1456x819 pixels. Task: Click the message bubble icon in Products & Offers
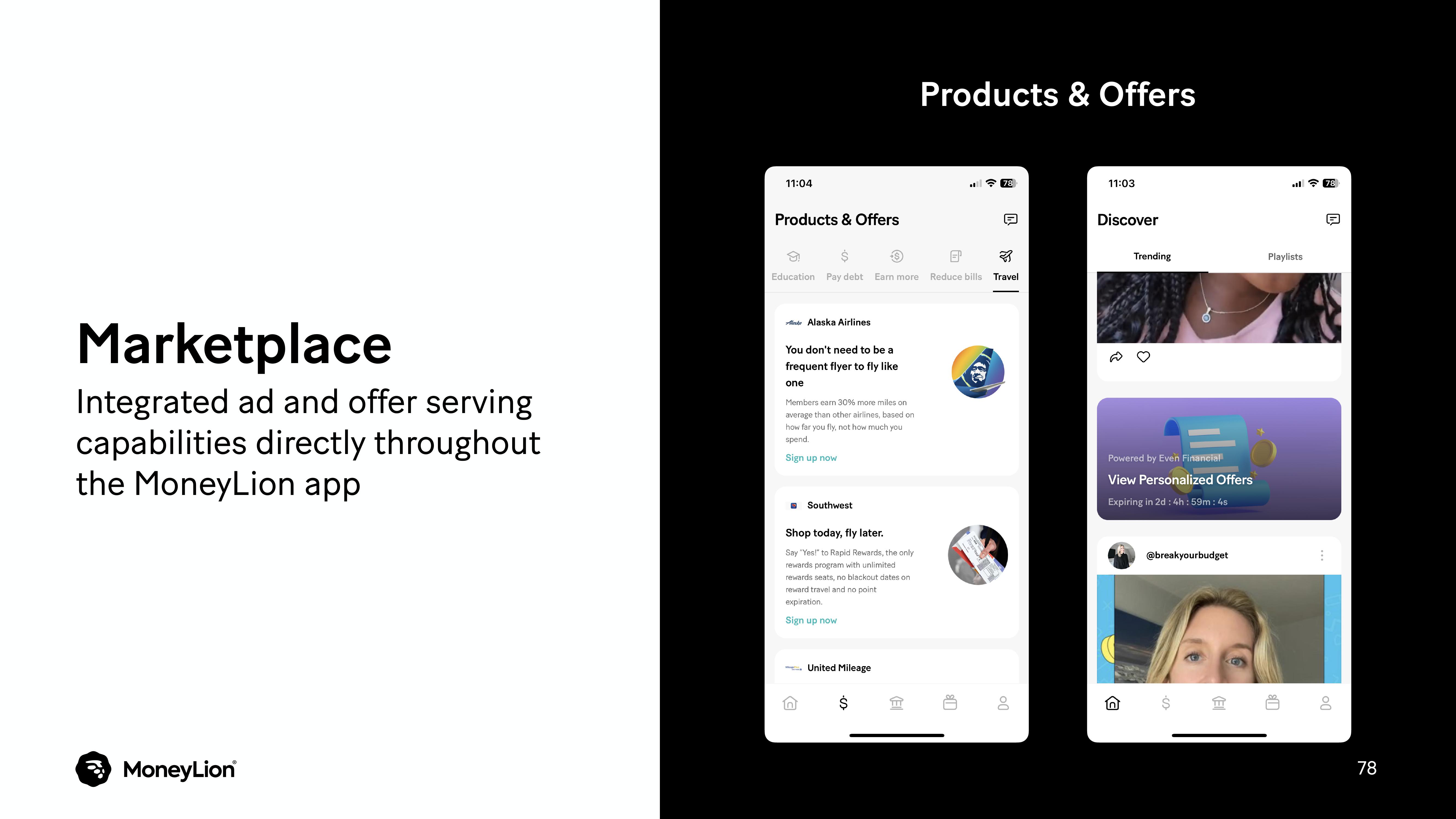(x=1010, y=219)
